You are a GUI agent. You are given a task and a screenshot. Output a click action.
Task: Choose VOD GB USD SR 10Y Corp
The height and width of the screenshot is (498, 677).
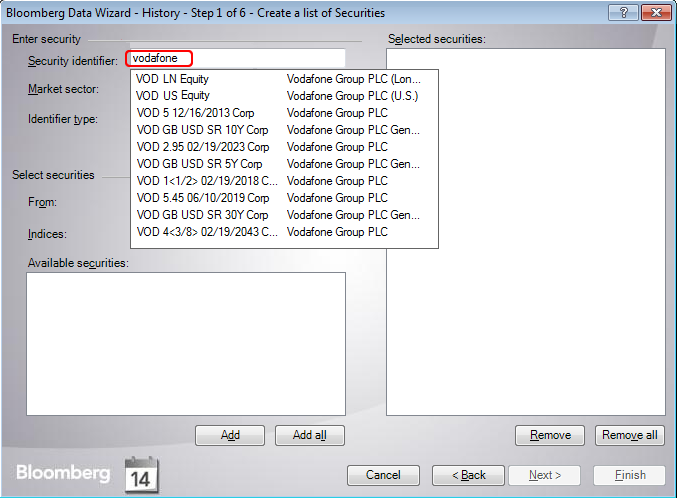[284, 130]
